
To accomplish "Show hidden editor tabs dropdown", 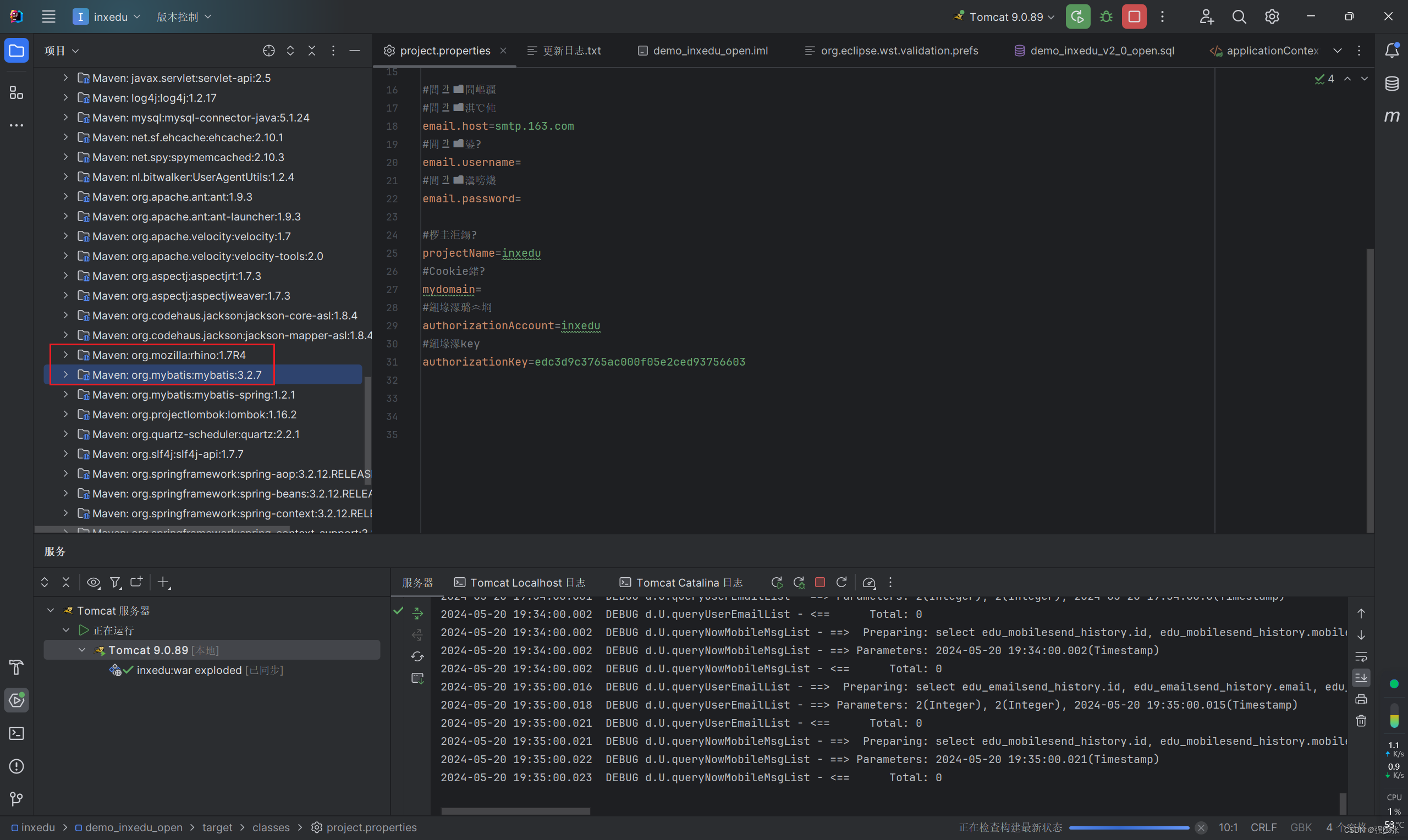I will pyautogui.click(x=1337, y=51).
